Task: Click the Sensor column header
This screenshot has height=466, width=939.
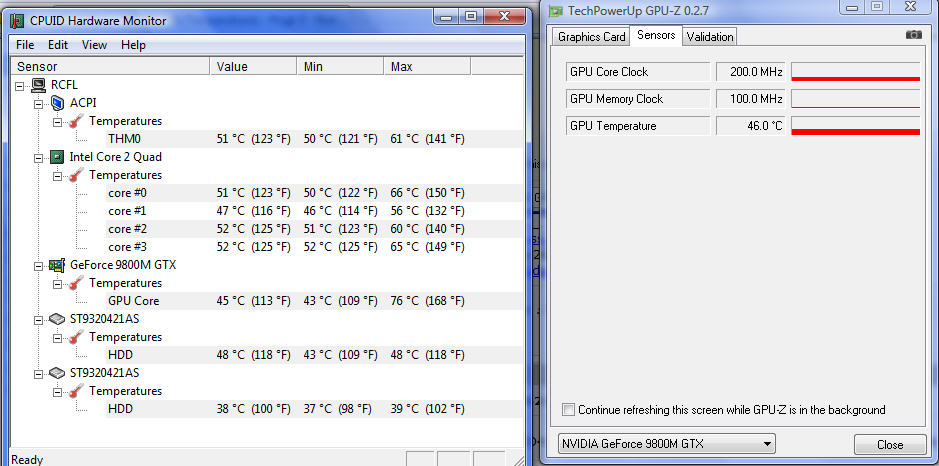Action: click(x=110, y=66)
